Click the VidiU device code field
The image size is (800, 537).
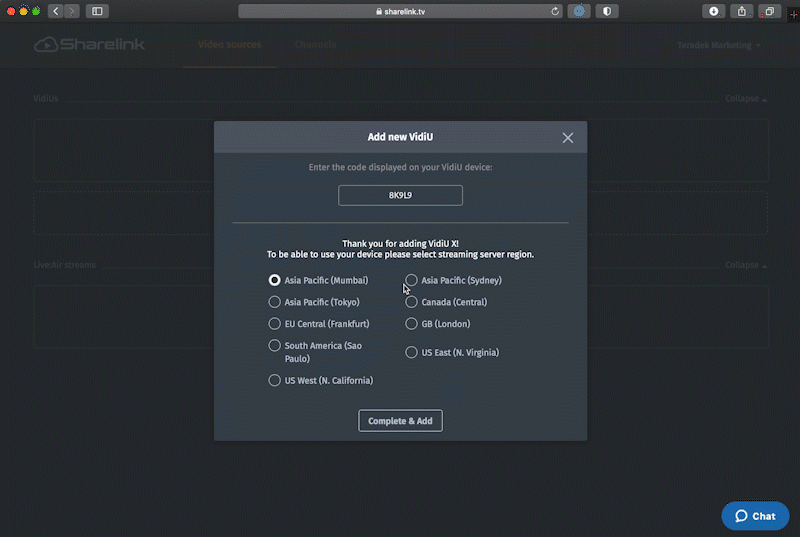[400, 195]
